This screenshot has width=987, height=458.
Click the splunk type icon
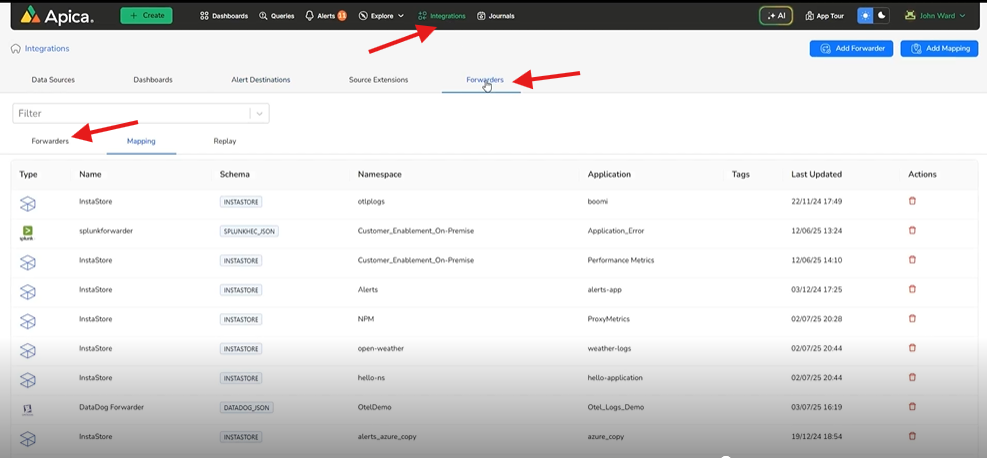pos(28,231)
